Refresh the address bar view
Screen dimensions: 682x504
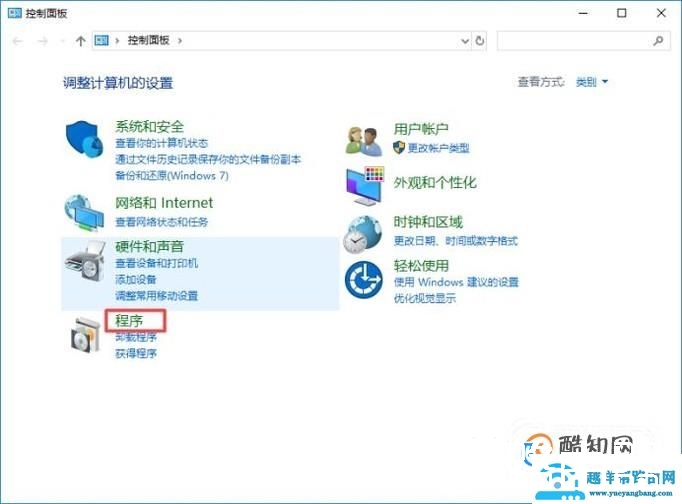click(x=479, y=41)
